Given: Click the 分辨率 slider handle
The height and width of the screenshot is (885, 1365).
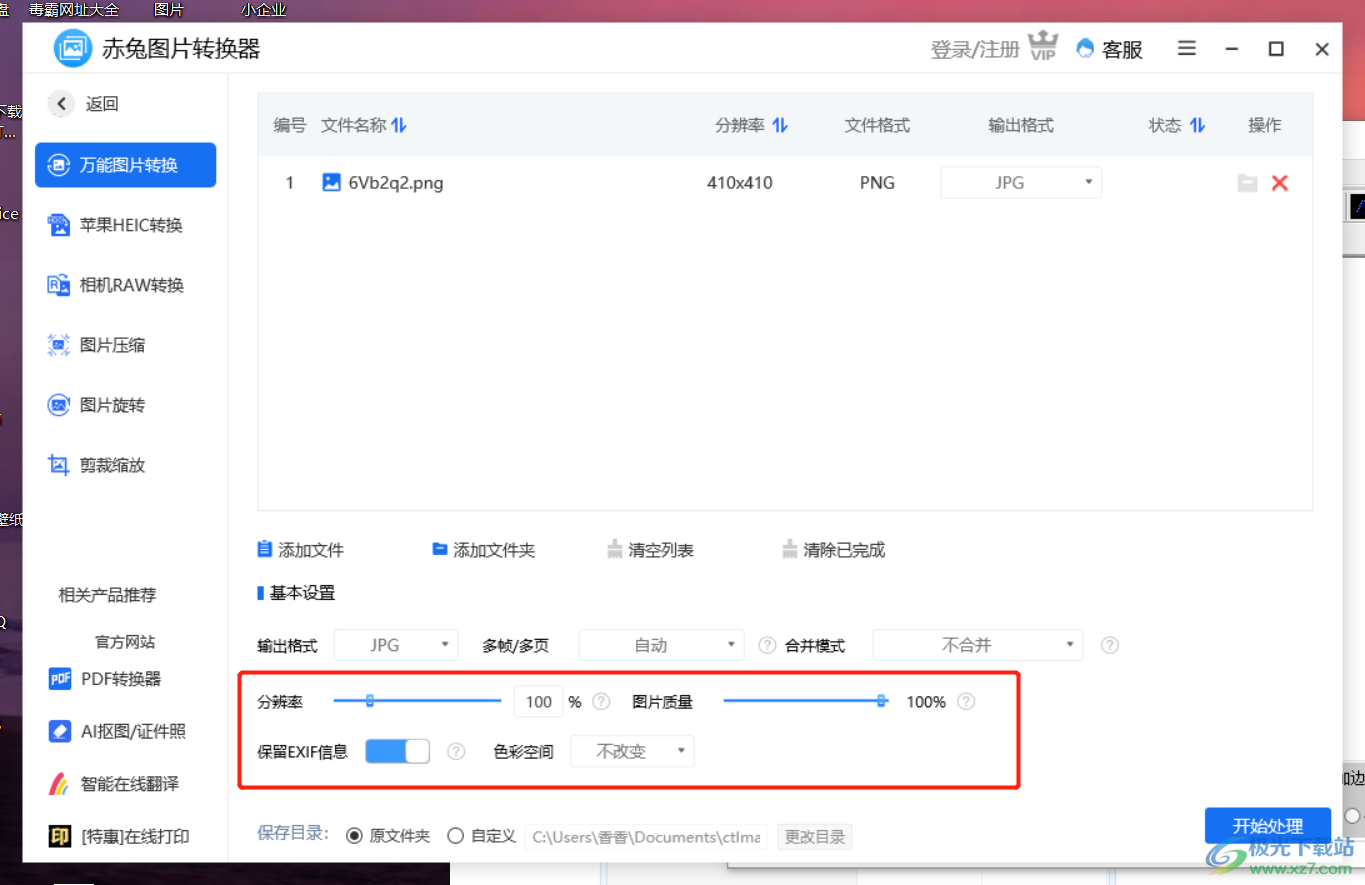Looking at the screenshot, I should 369,701.
